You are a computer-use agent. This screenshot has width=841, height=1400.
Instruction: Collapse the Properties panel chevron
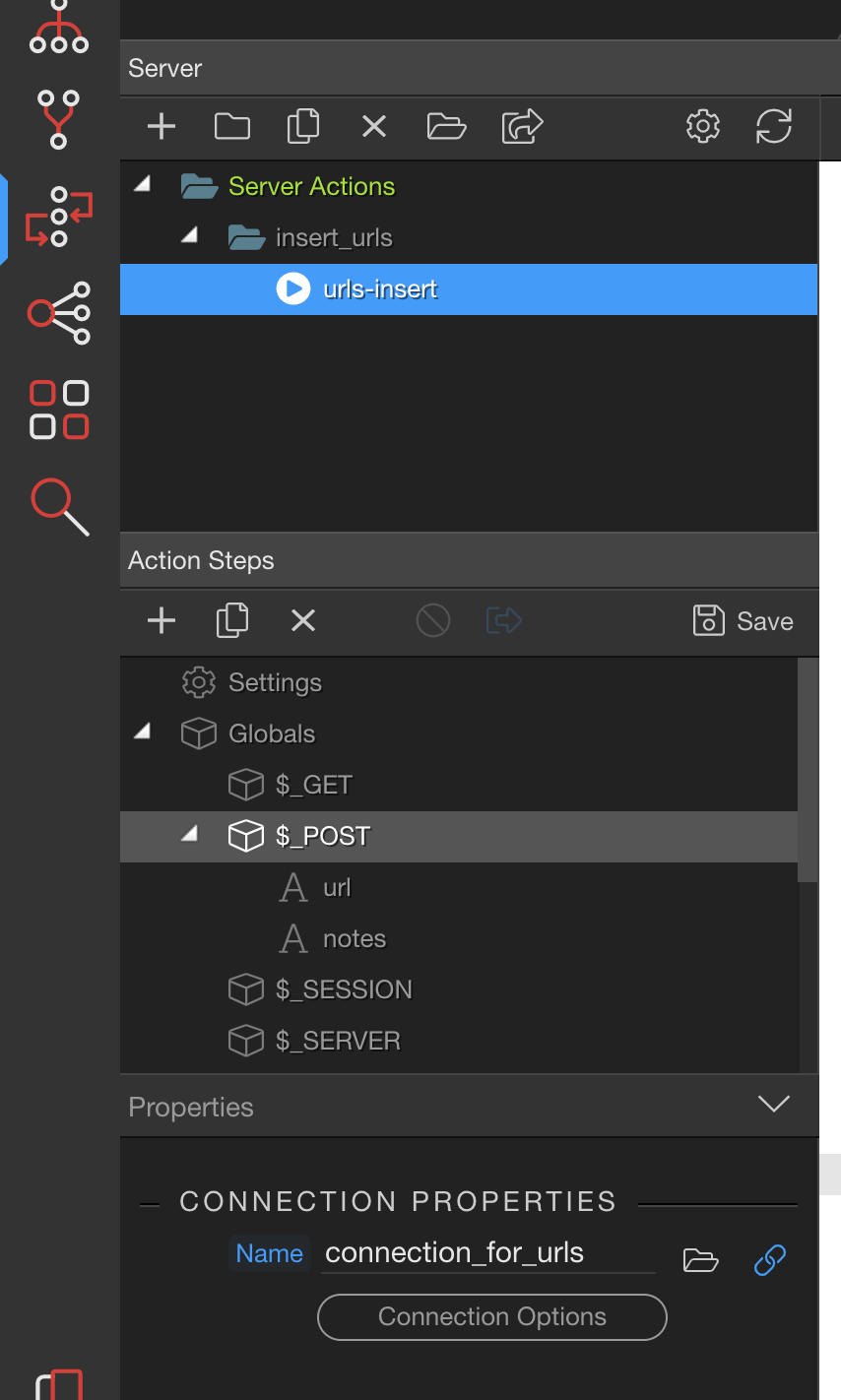[x=774, y=1105]
